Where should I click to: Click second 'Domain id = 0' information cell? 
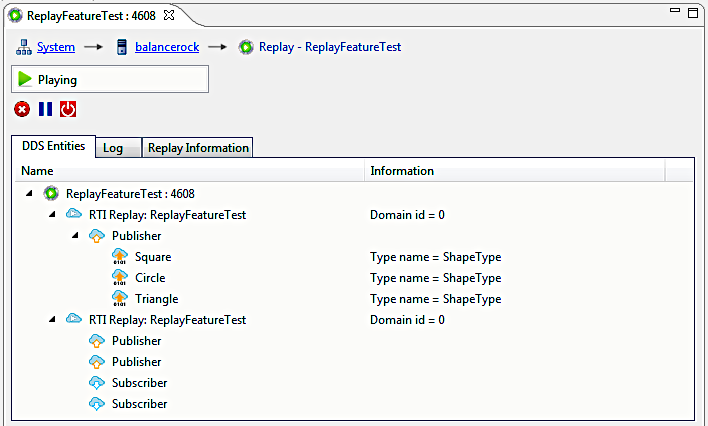click(407, 320)
